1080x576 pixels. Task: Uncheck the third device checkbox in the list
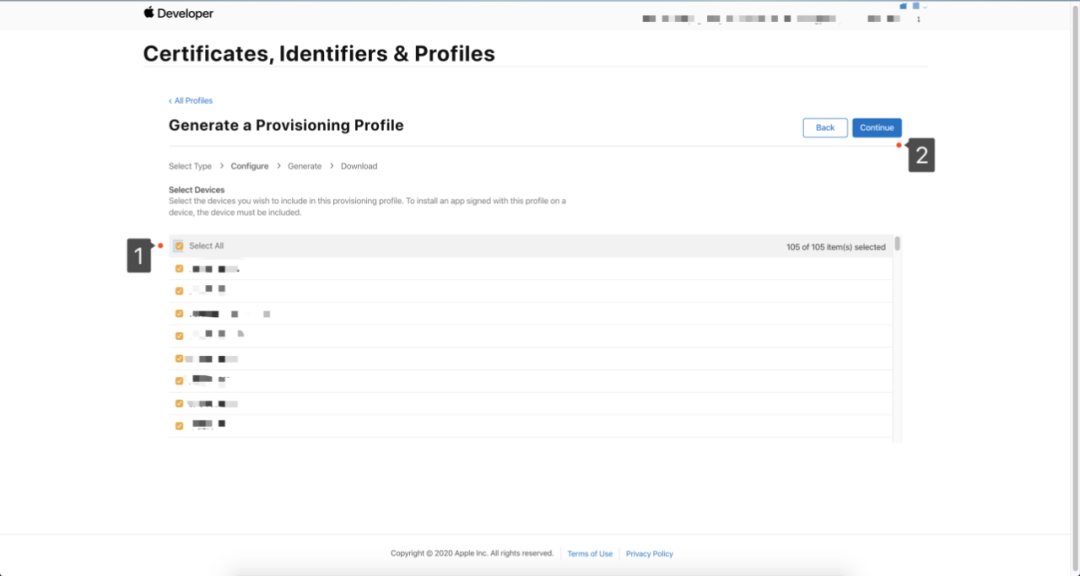tap(179, 314)
